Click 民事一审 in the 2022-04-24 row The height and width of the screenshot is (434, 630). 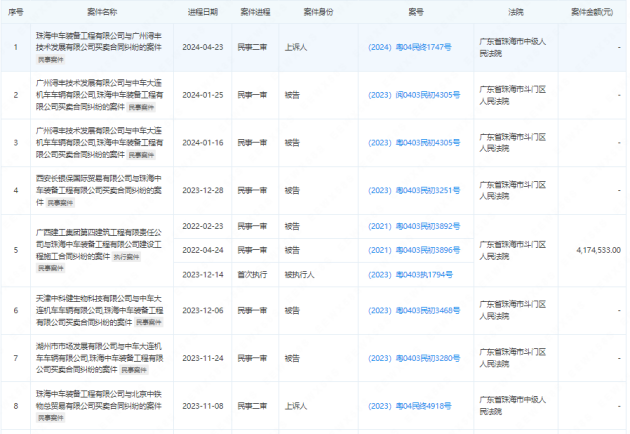(252, 250)
